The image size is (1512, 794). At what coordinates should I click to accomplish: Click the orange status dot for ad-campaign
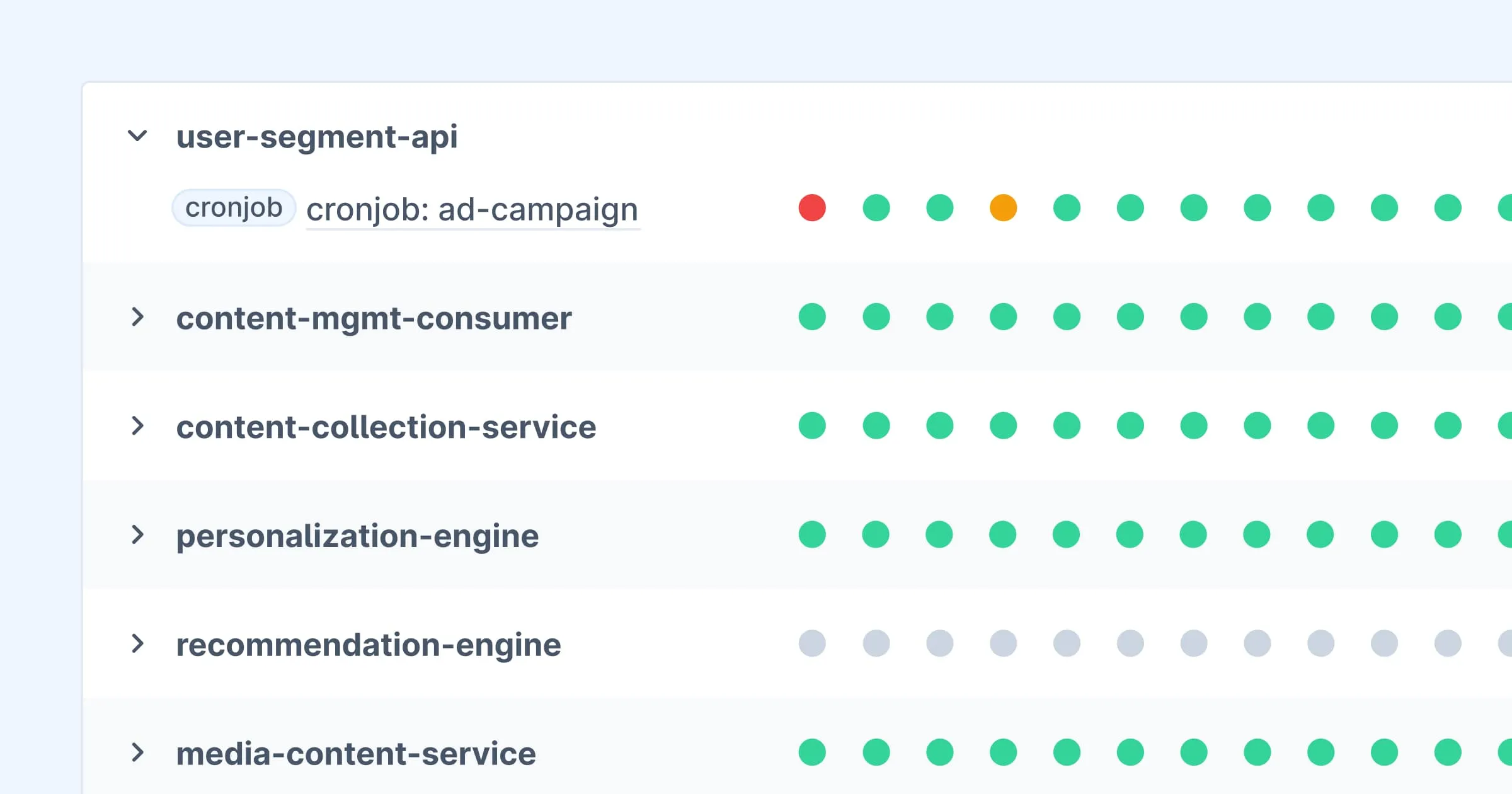pyautogui.click(x=1003, y=208)
